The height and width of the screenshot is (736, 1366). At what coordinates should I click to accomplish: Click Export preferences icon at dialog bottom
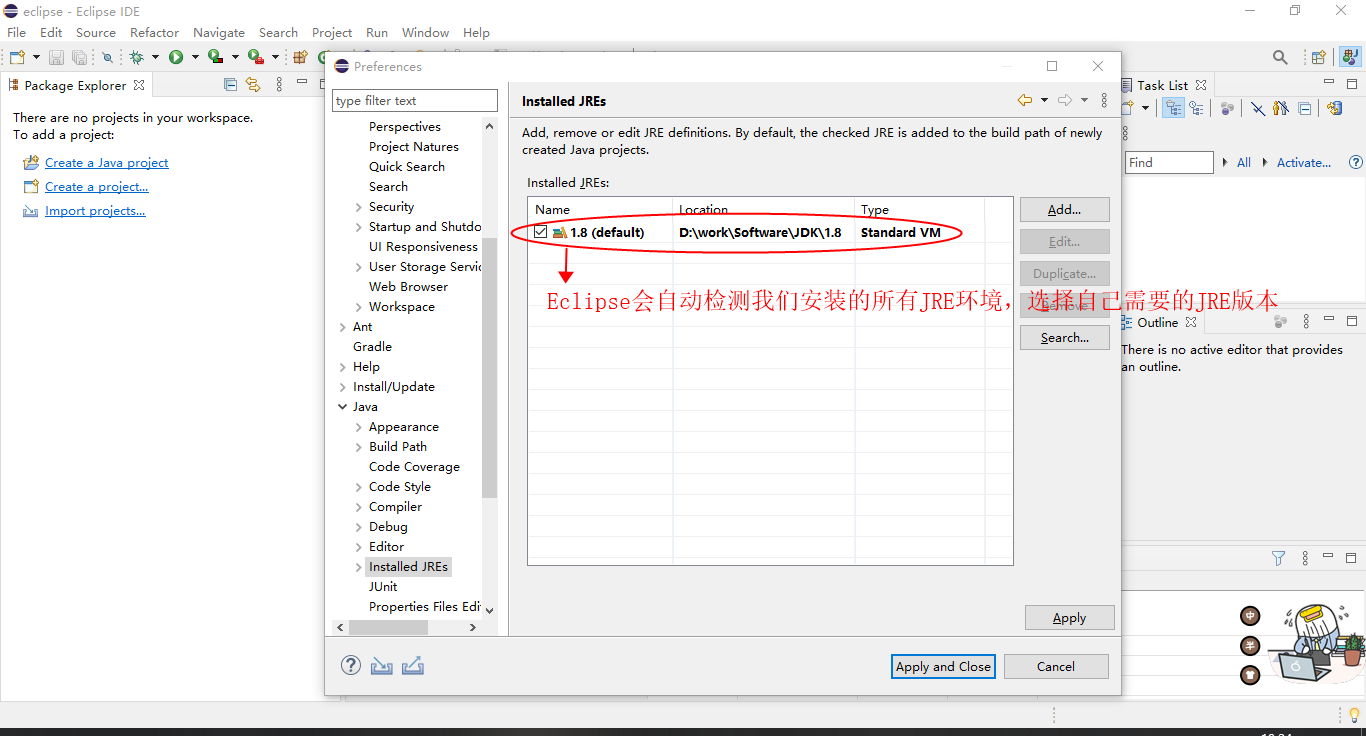point(413,665)
